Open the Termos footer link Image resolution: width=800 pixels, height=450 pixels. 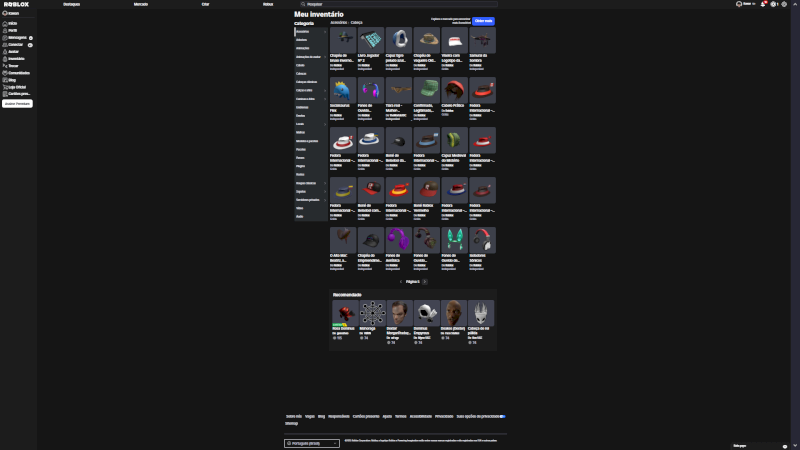(401, 416)
